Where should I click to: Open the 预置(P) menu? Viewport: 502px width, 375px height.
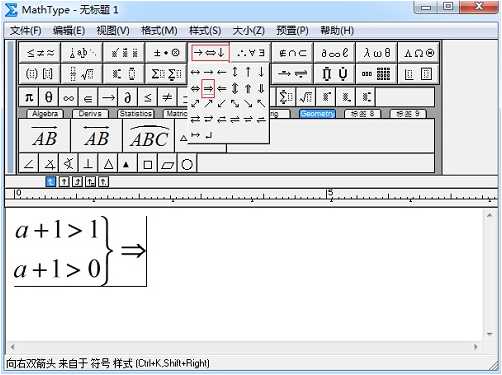tap(292, 31)
